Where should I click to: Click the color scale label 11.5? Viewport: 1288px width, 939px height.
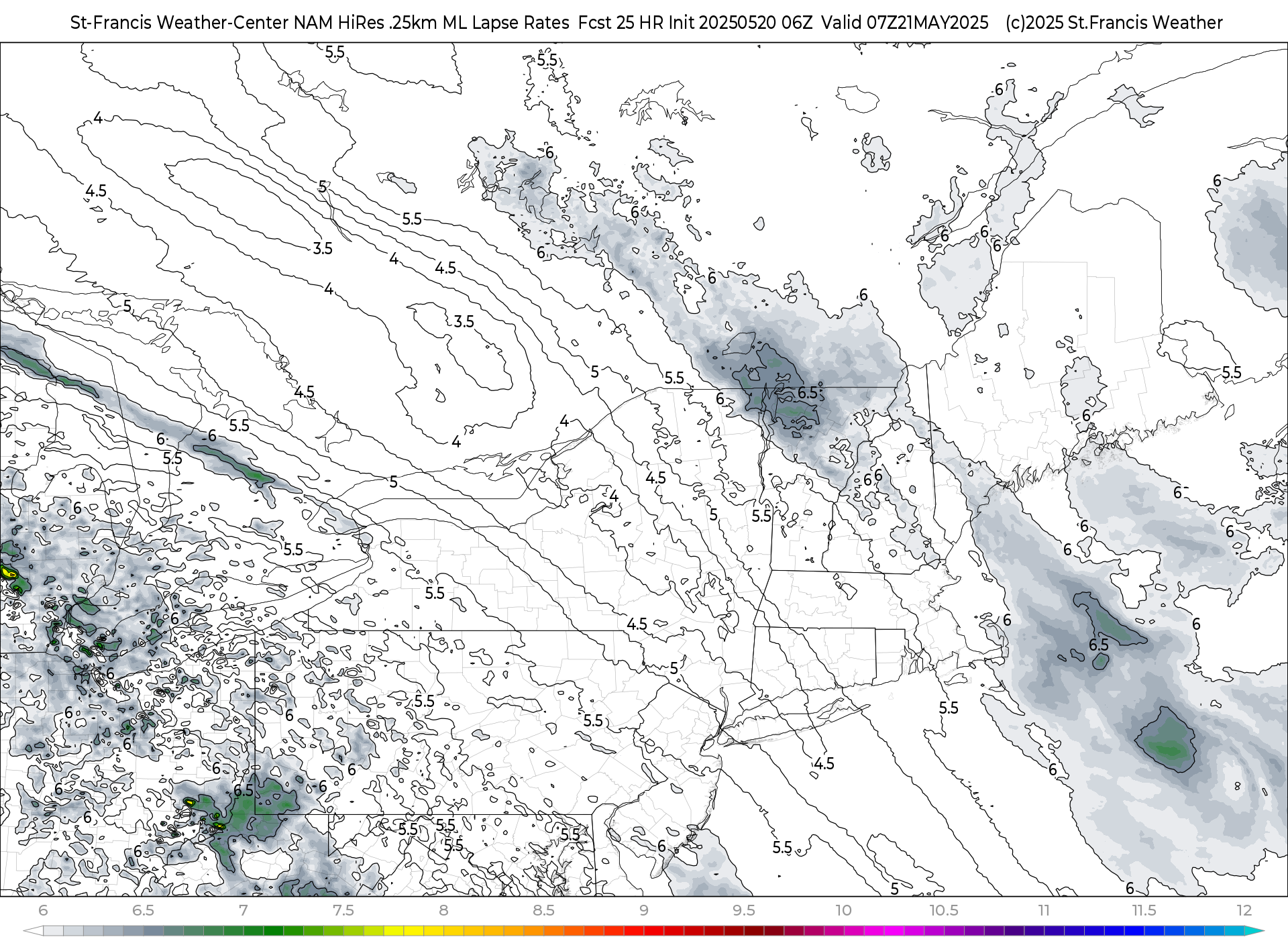(x=1144, y=911)
